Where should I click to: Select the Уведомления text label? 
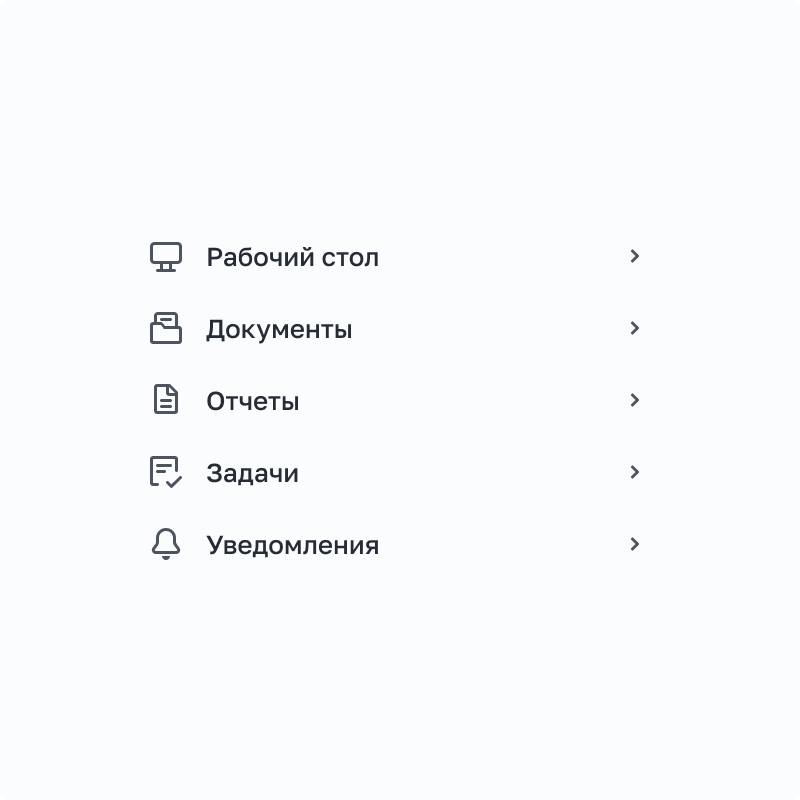[292, 545]
